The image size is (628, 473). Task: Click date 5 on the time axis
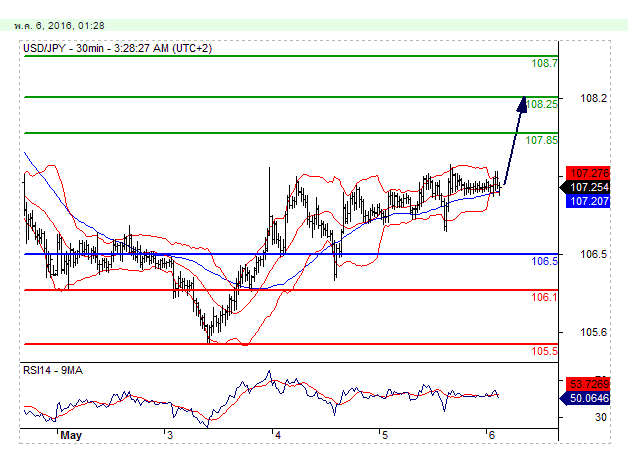coord(384,436)
